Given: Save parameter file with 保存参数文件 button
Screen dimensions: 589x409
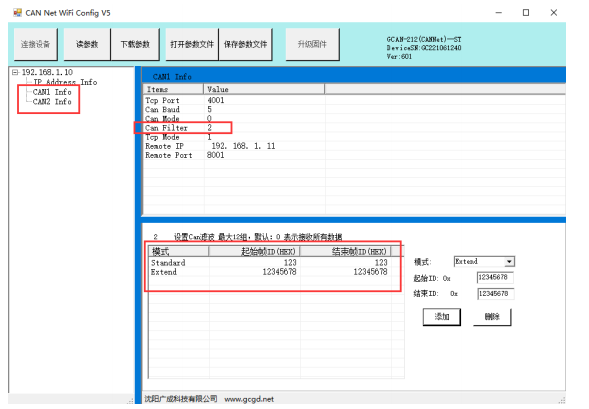Looking at the screenshot, I should coord(245,44).
